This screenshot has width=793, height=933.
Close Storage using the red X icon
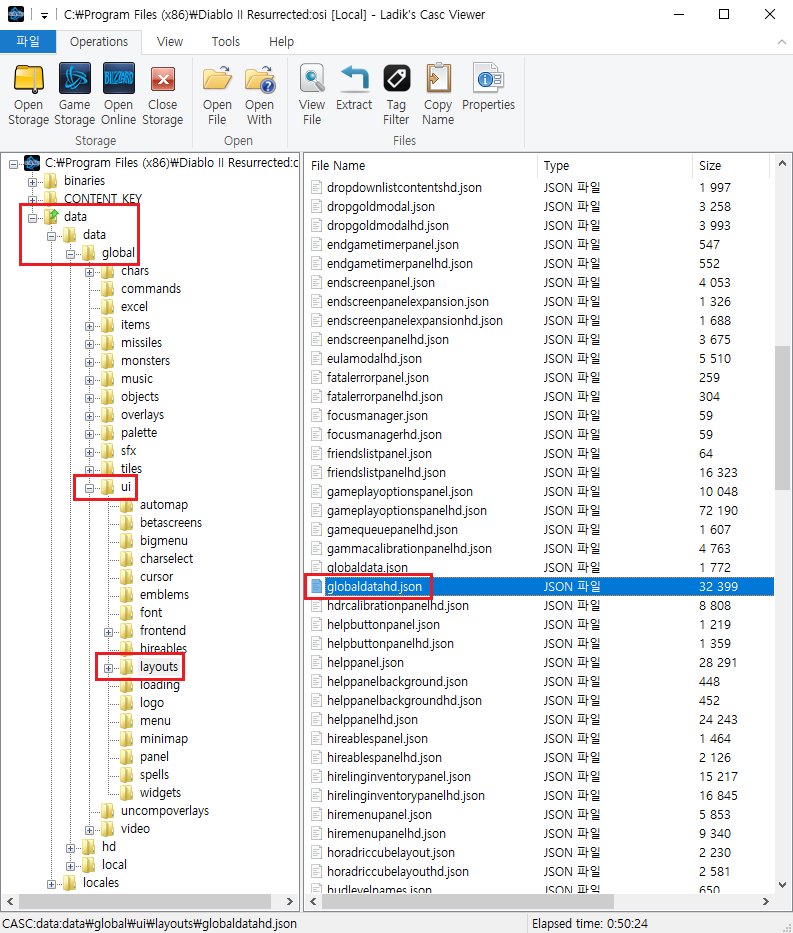(162, 95)
